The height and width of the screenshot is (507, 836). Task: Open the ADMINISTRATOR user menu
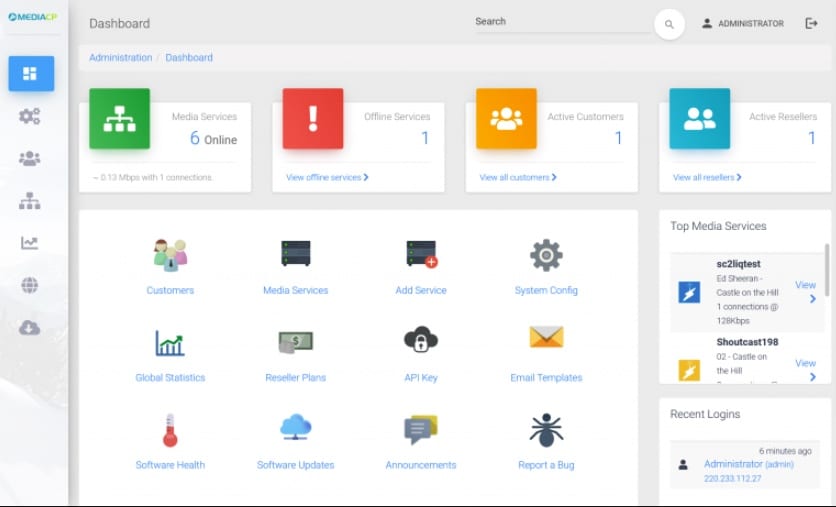click(x=743, y=23)
